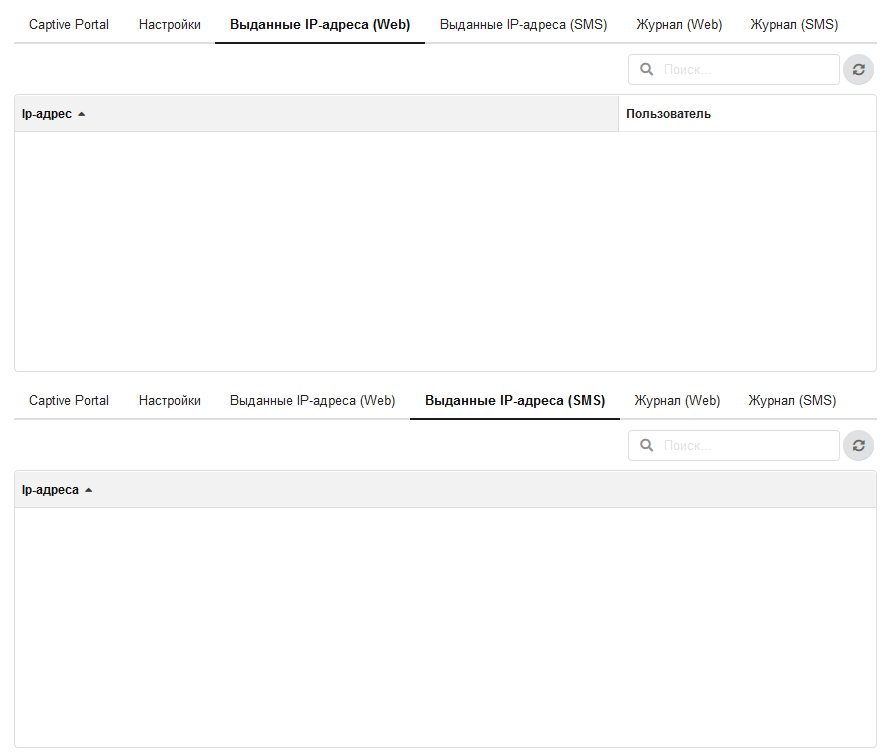Image resolution: width=891 pixels, height=752 pixels.
Task: Open the Captive Portal tab in the Web view
Action: pos(69,25)
